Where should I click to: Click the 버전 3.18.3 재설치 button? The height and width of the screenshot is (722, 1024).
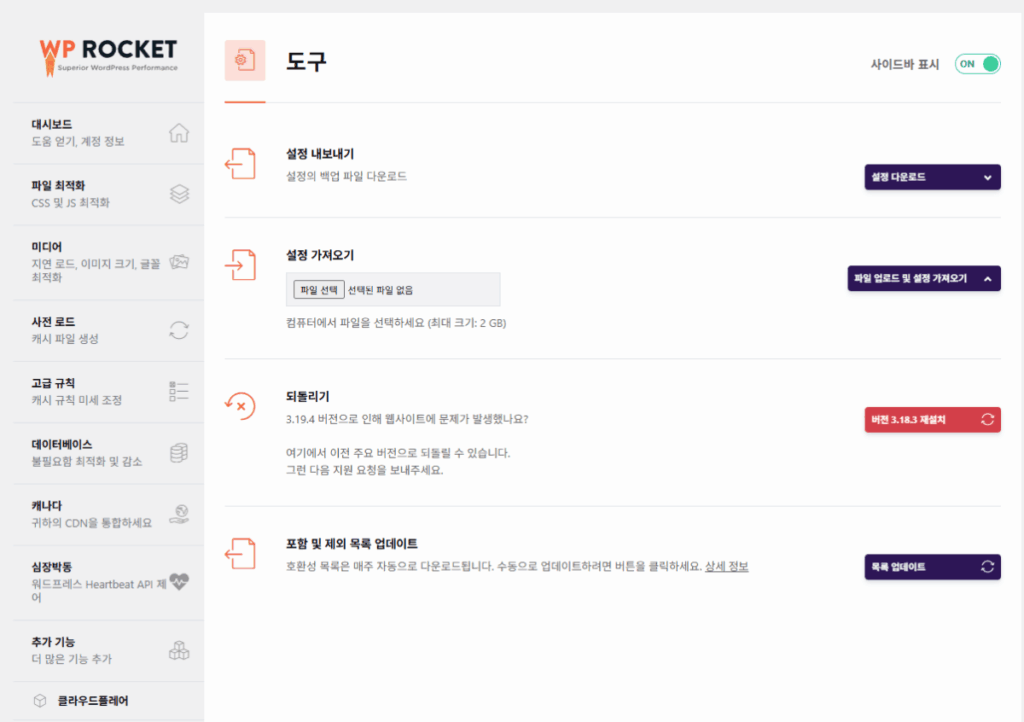[x=931, y=420]
